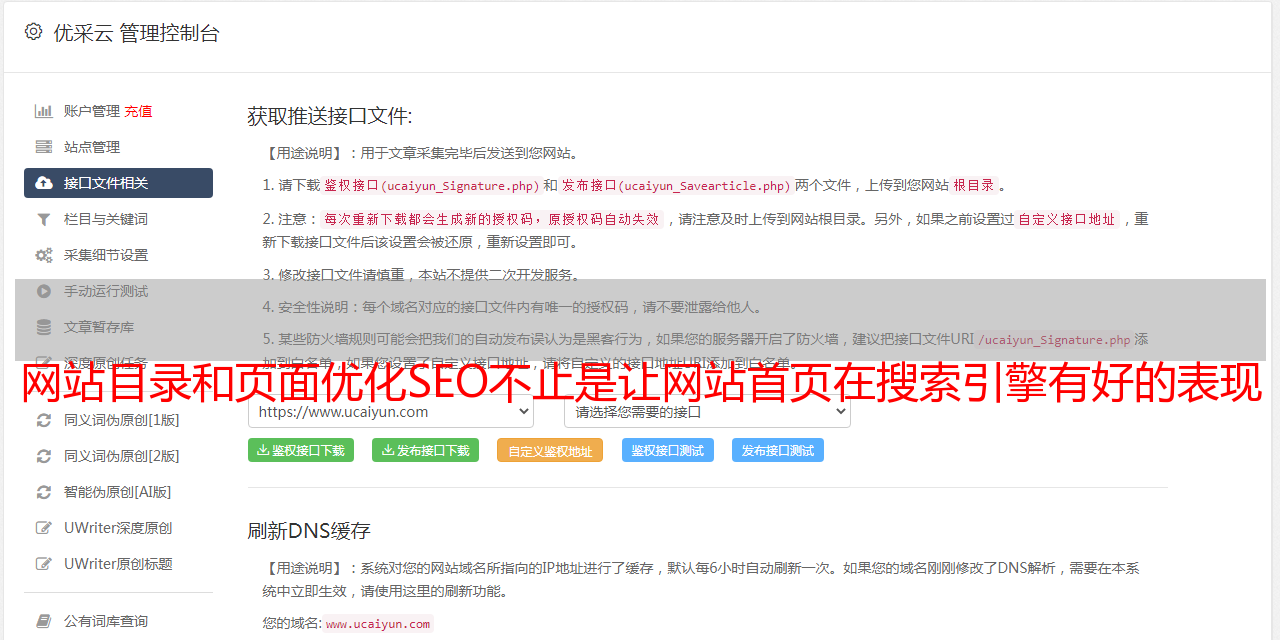Click the edit icon of UWriter原创标题

[44, 564]
